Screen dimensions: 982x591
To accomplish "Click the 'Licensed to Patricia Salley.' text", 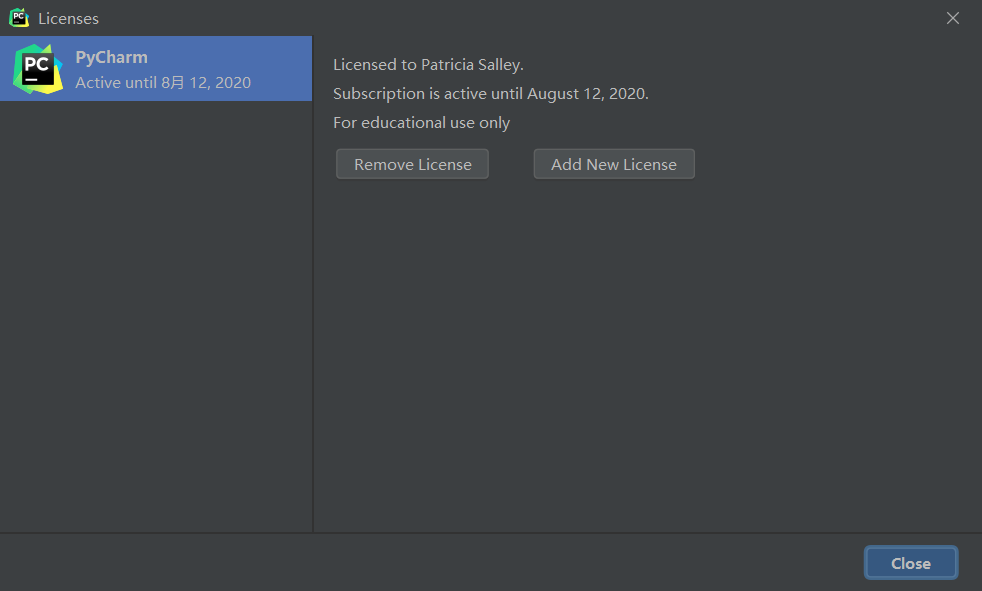I will [x=428, y=64].
